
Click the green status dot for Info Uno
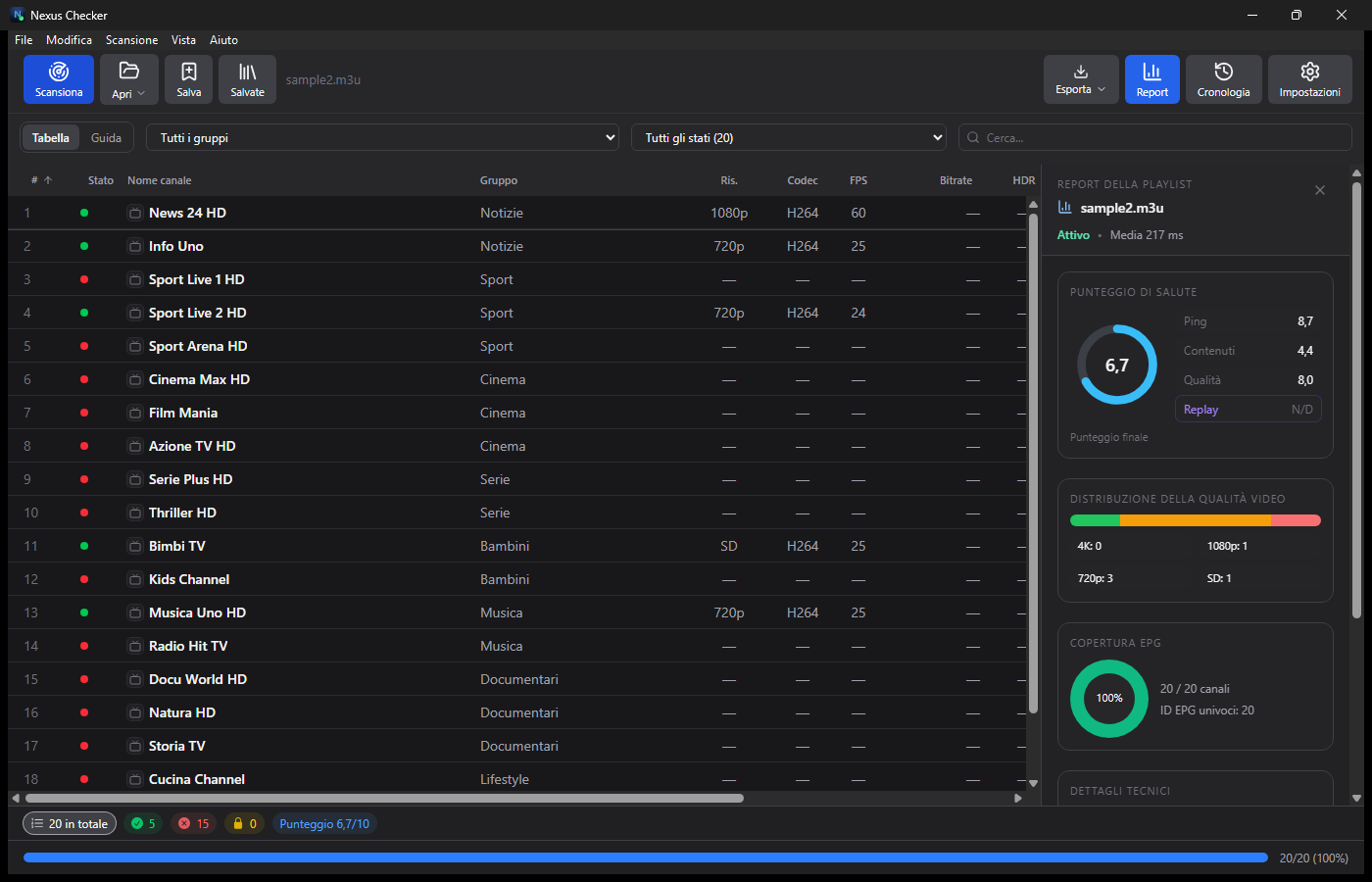point(84,246)
